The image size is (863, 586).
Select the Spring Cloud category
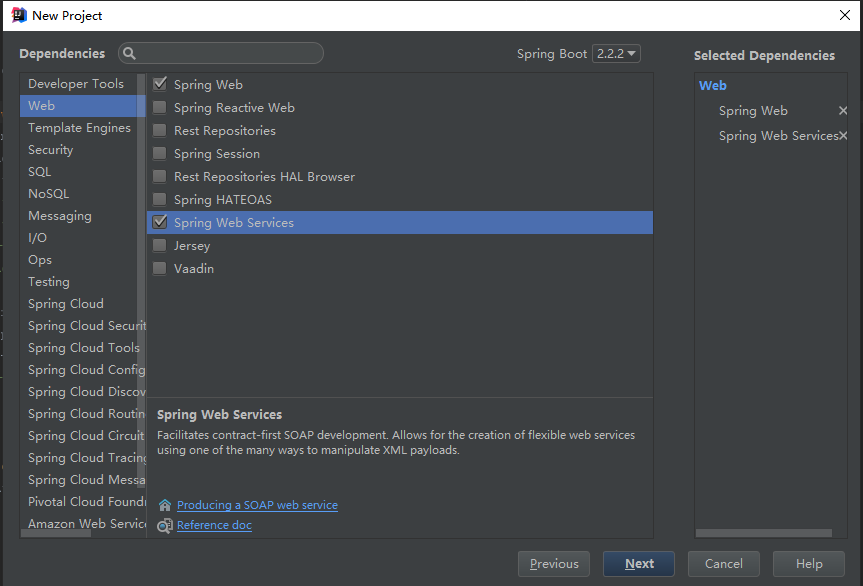tap(65, 304)
